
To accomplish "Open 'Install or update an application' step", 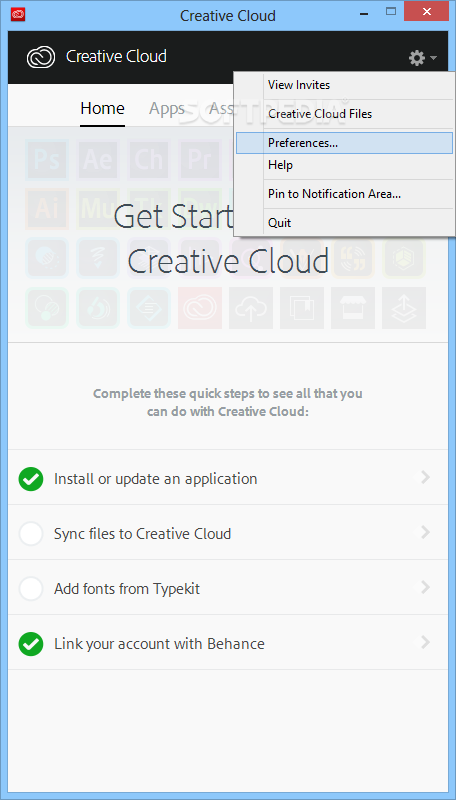I will point(228,478).
